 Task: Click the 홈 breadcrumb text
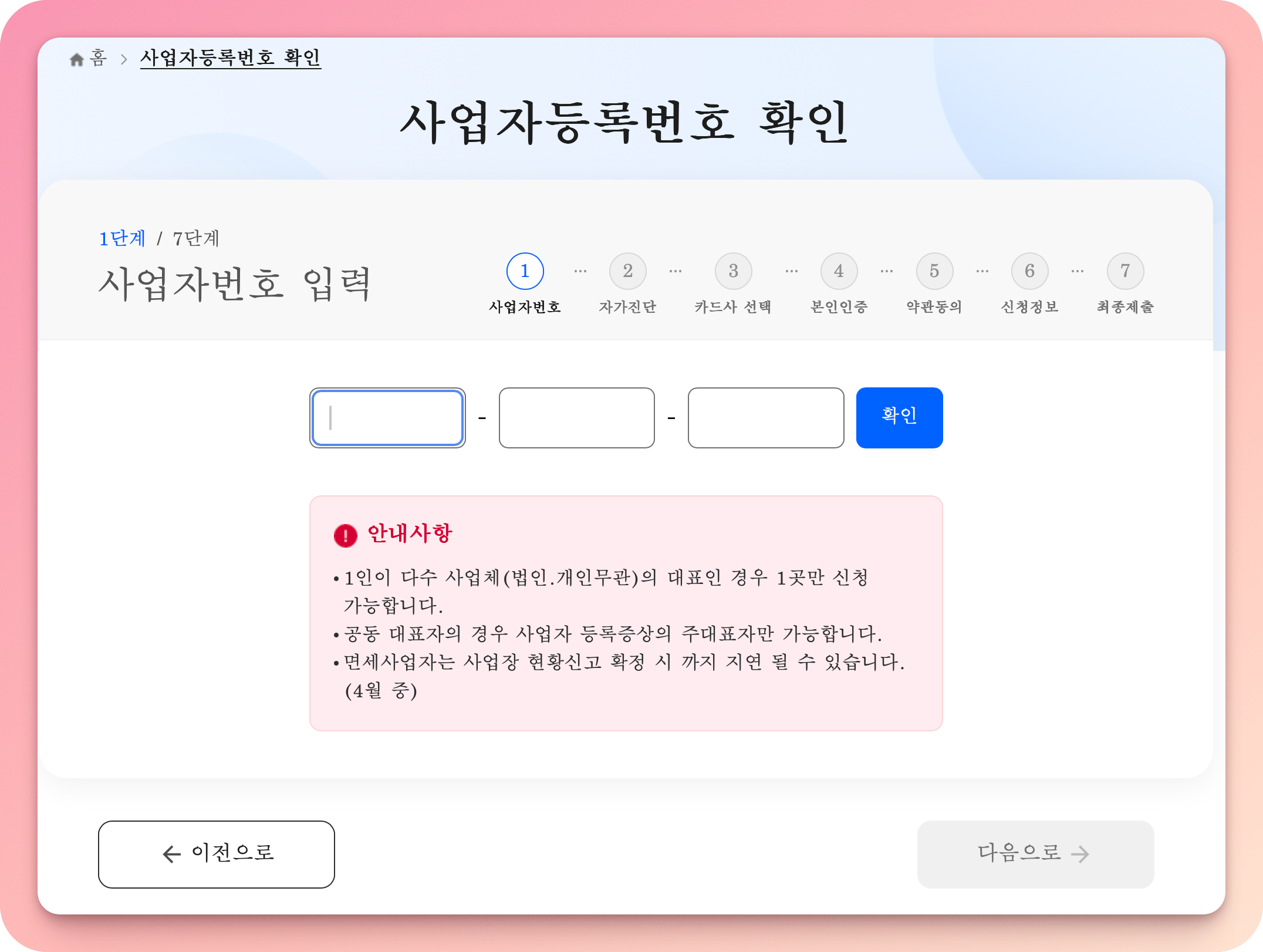98,58
